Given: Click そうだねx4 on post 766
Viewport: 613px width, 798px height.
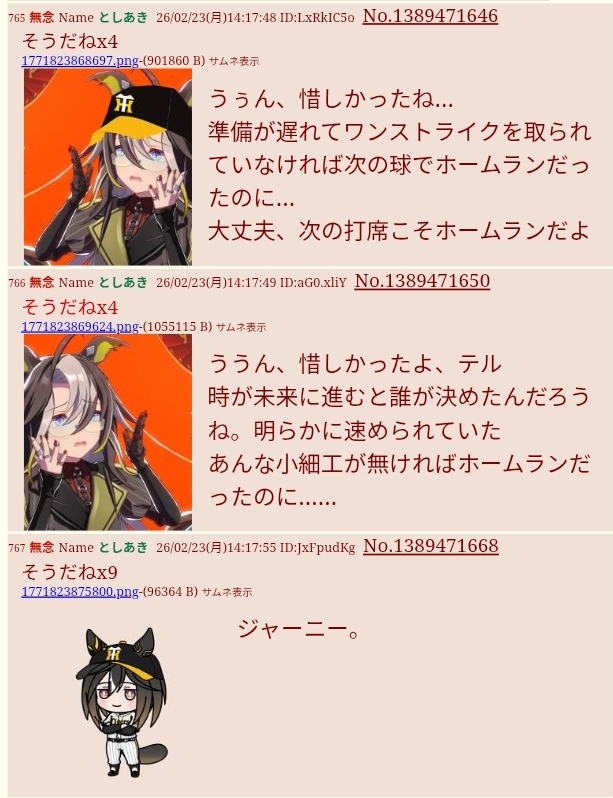Looking at the screenshot, I should 70,307.
